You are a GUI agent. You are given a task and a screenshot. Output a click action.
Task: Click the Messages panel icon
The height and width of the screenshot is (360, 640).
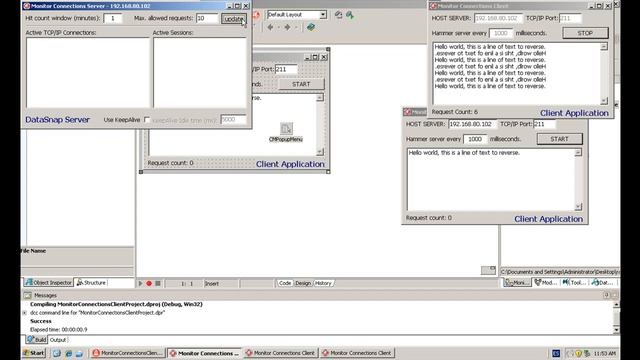coord(27,295)
